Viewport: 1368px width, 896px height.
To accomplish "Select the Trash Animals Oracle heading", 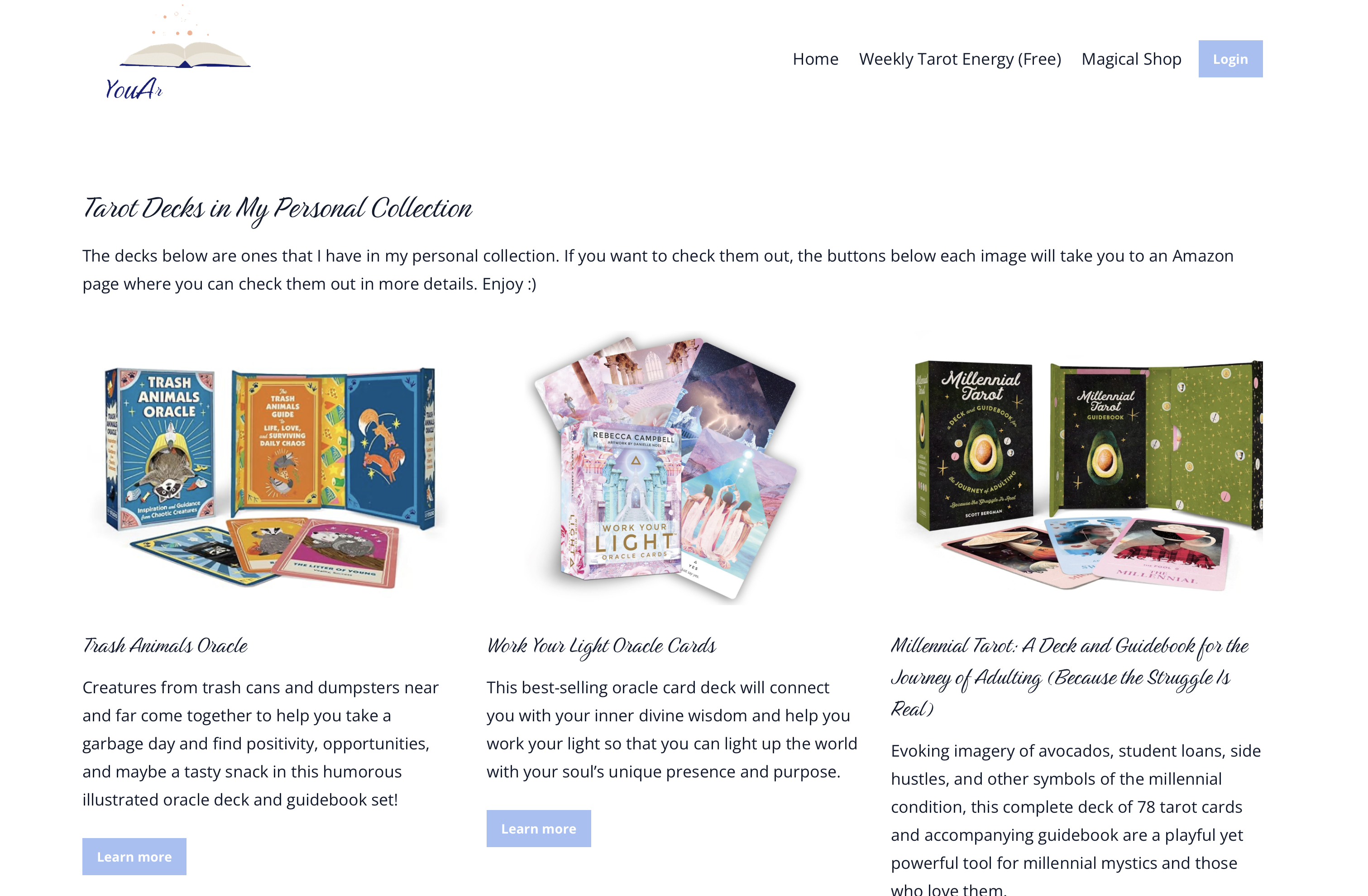I will tap(165, 645).
